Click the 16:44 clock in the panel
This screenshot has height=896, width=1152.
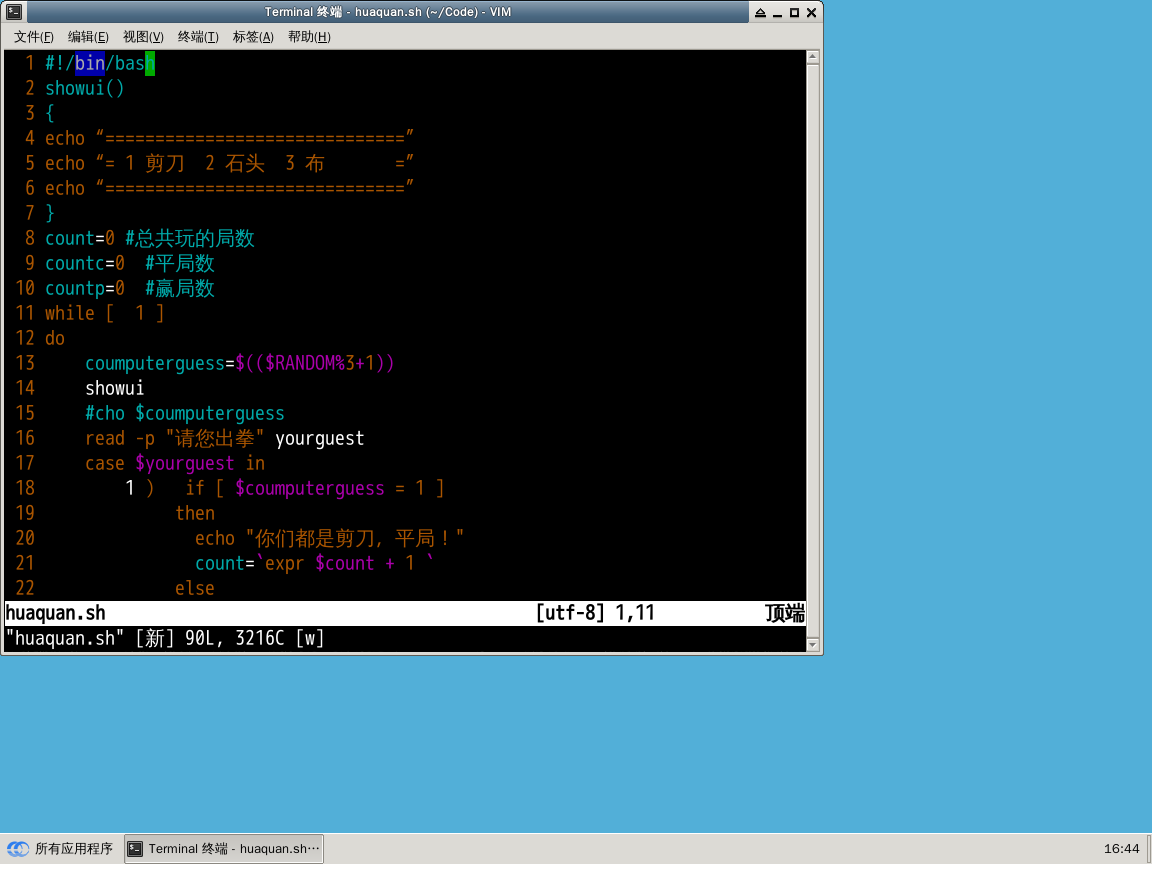[x=1121, y=849]
